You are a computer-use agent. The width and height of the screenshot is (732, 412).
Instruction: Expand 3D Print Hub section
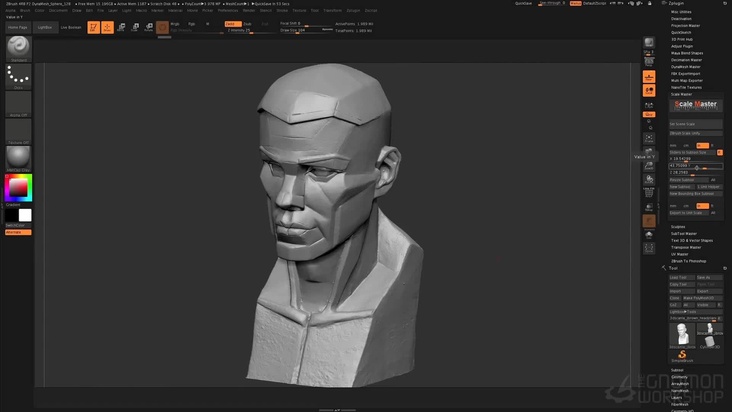(x=682, y=40)
